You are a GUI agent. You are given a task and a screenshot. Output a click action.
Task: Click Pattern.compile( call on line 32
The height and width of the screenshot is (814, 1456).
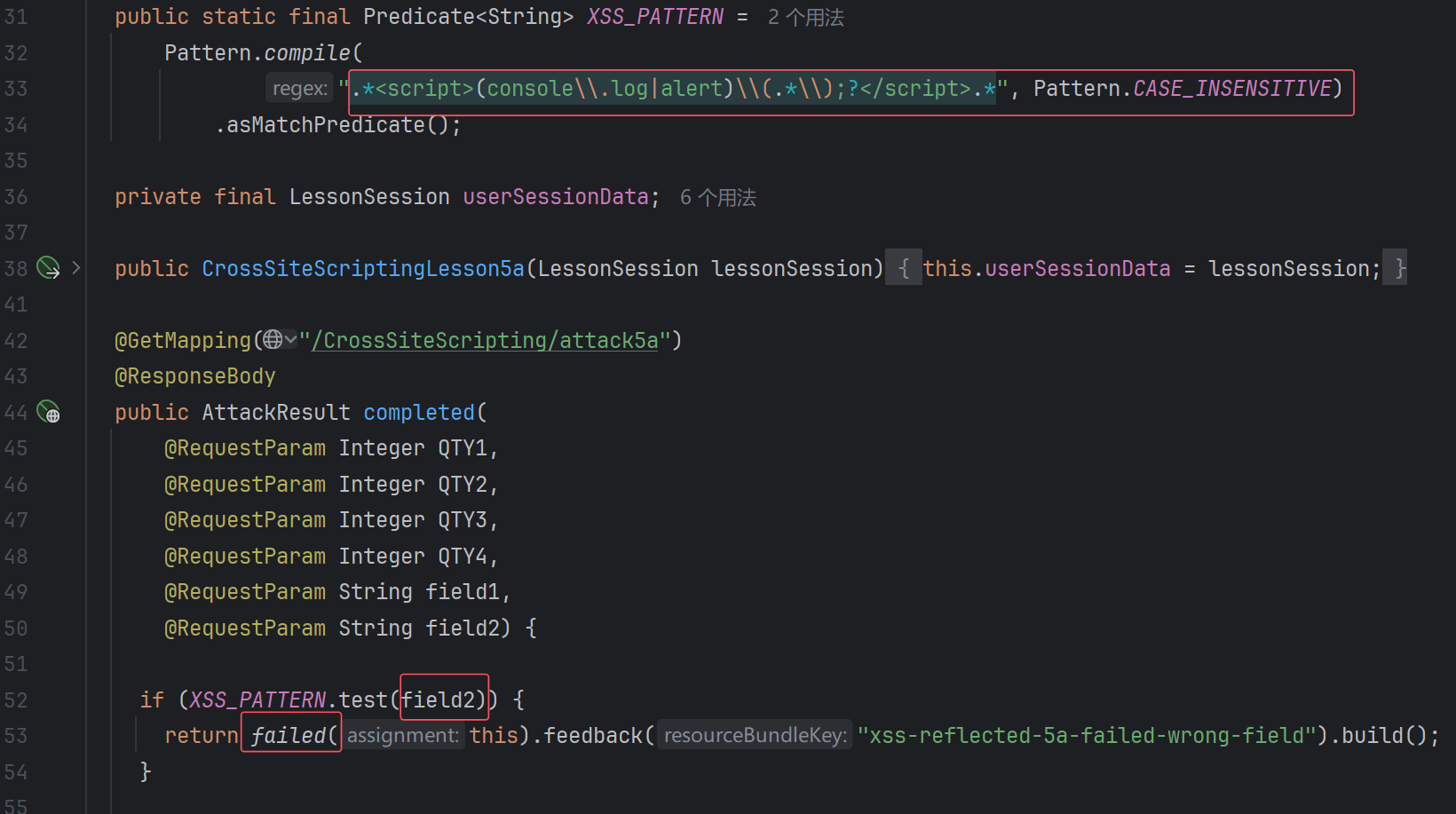(x=264, y=52)
